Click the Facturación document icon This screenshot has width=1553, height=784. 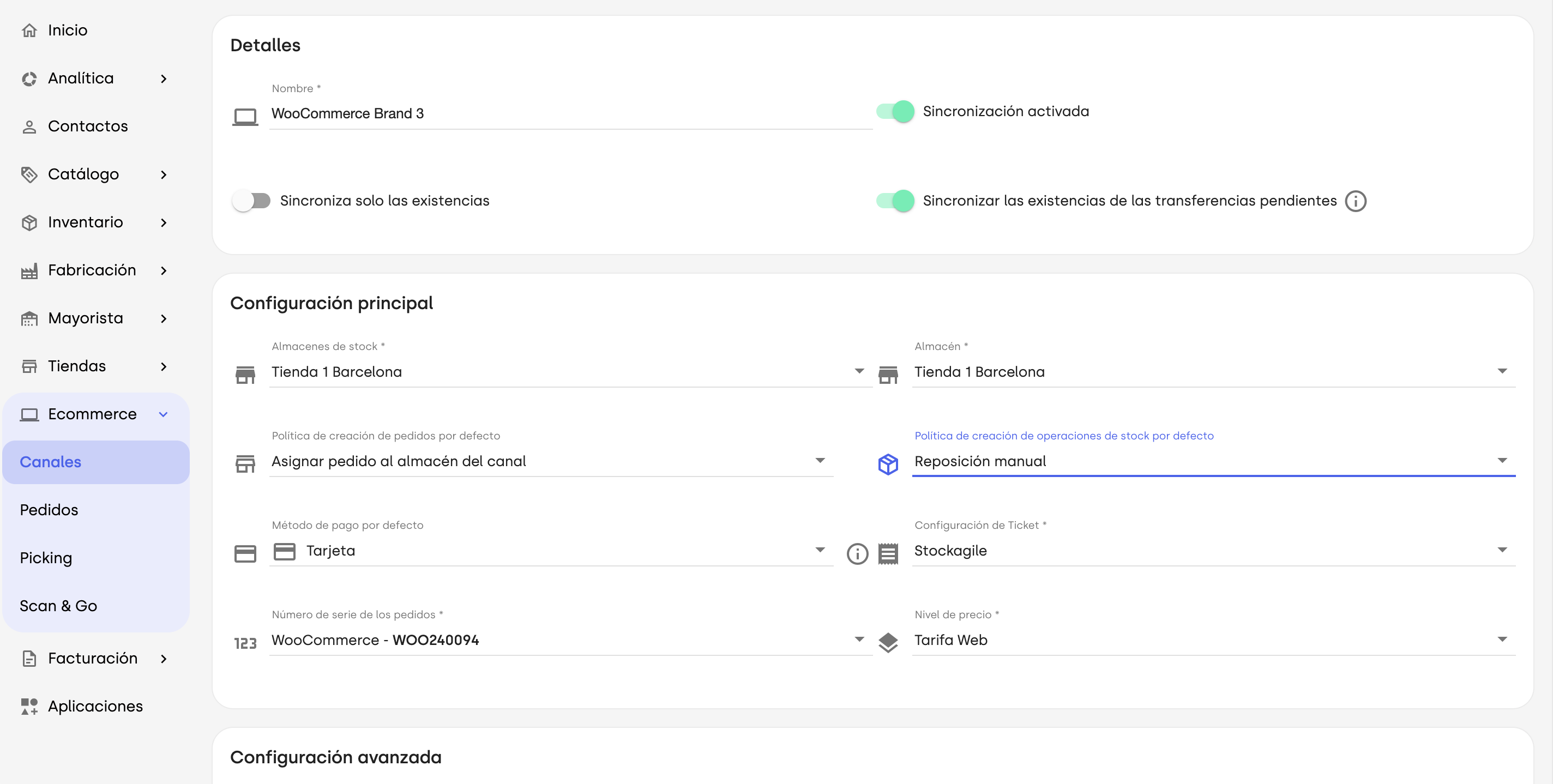click(29, 659)
